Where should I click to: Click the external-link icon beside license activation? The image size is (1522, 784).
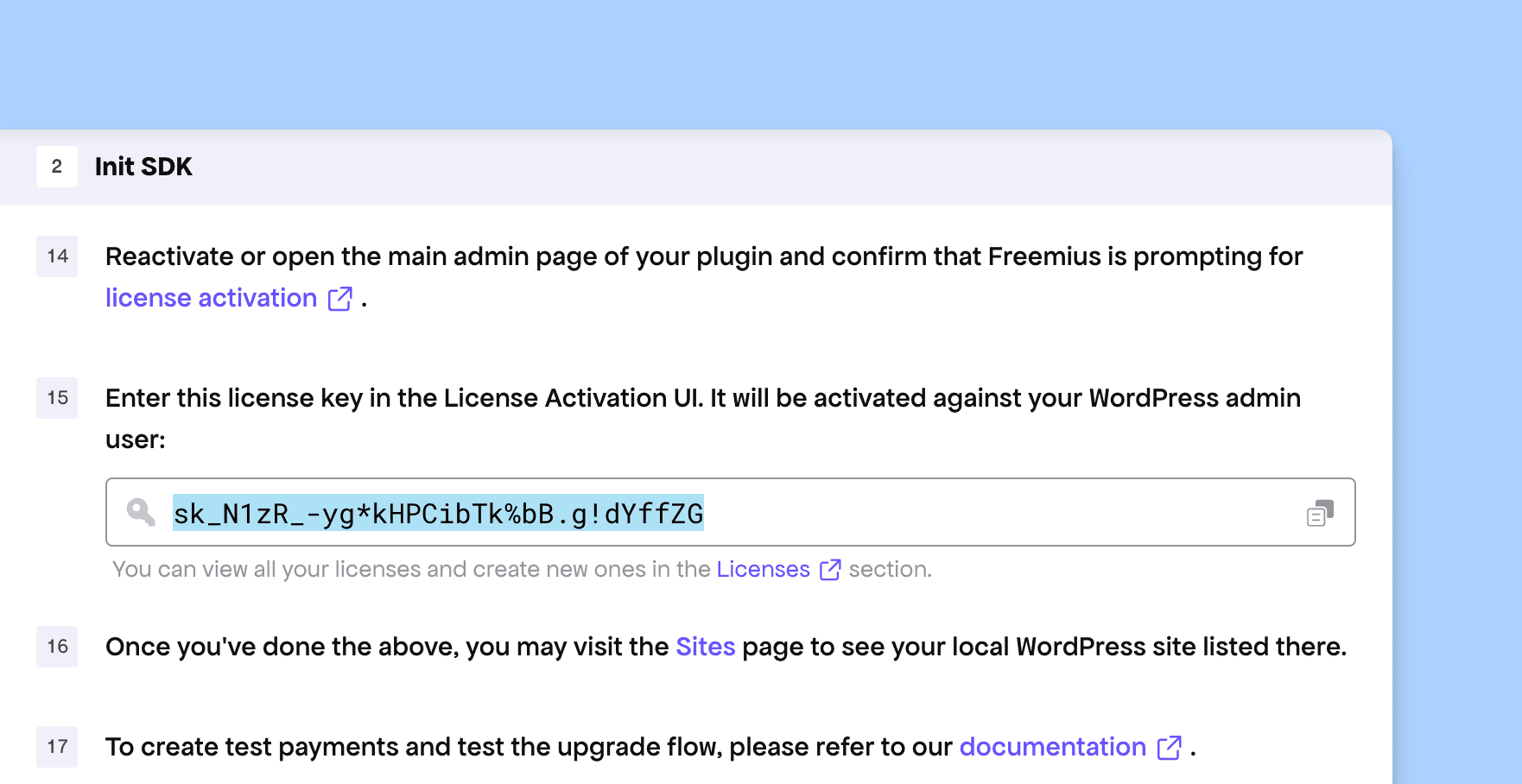tap(340, 298)
